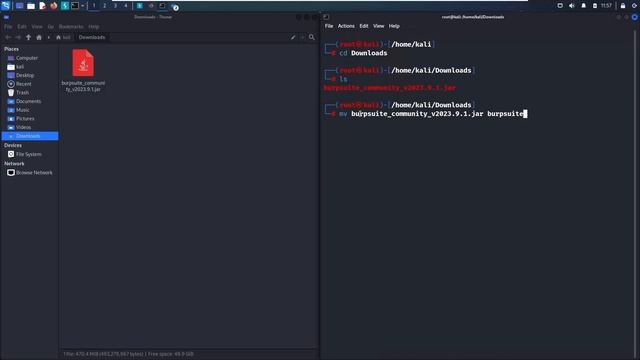Open the text editor launcher in panel
Image resolution: width=640 pixels, height=360 pixels.
coord(42,6)
